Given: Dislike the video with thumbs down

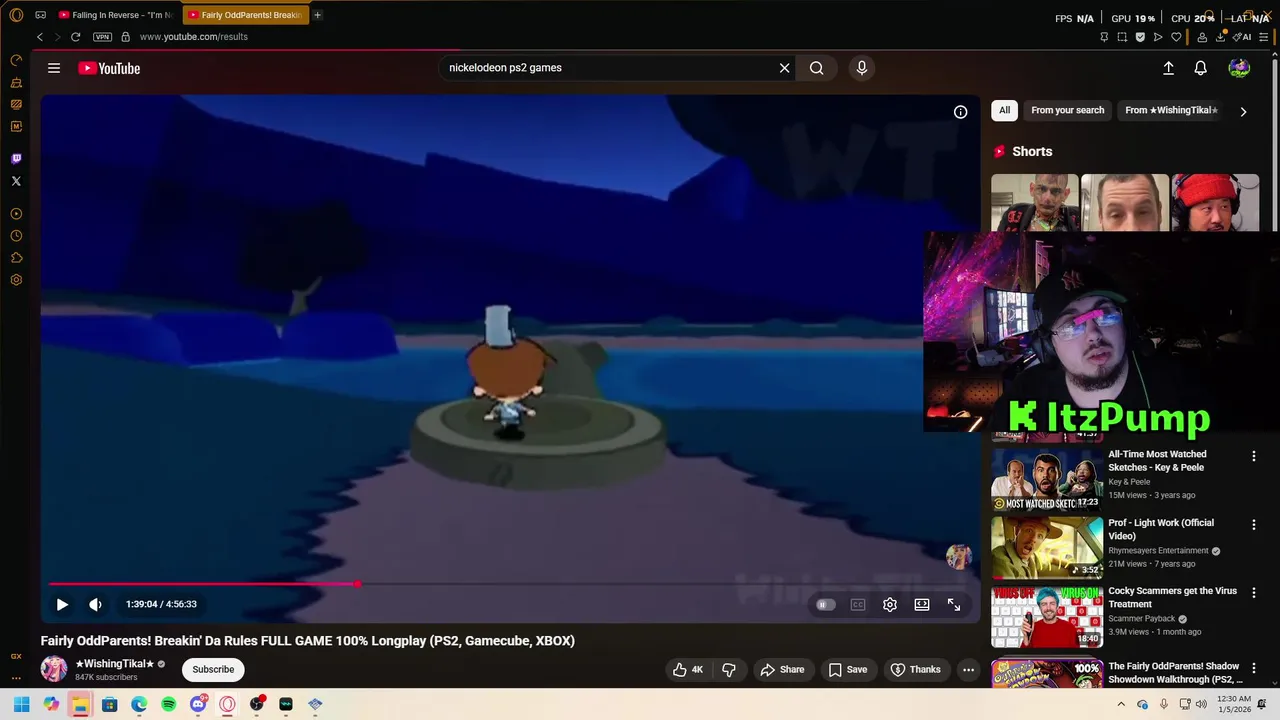Looking at the screenshot, I should pyautogui.click(x=729, y=669).
